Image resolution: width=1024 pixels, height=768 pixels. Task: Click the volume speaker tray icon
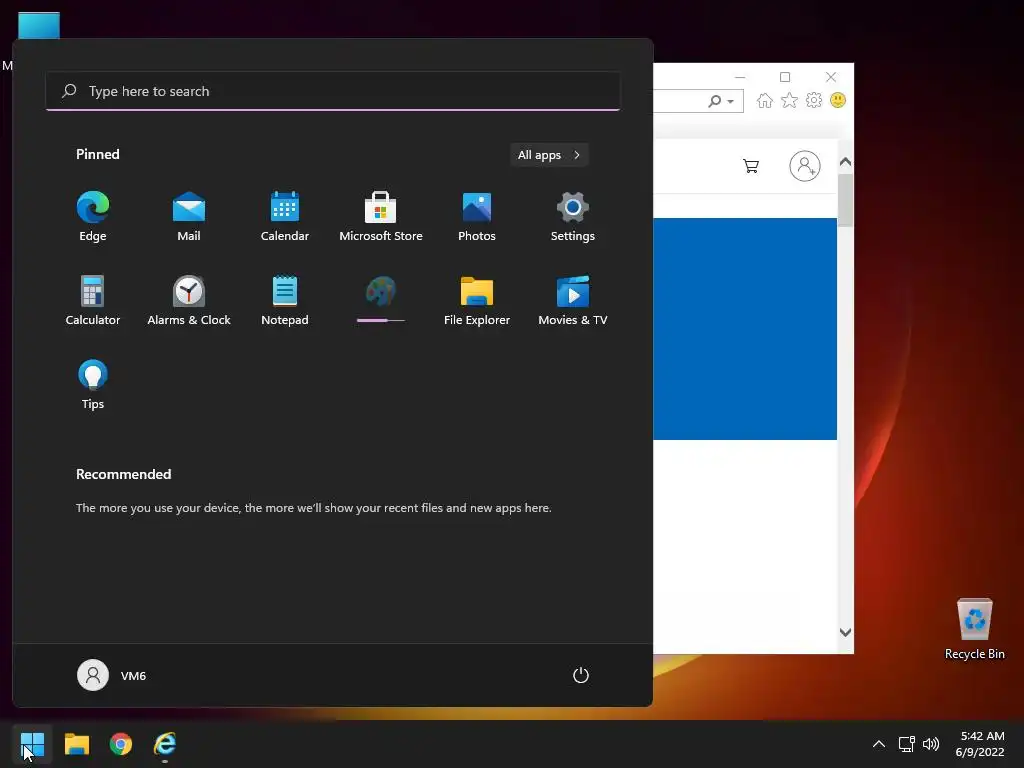pyautogui.click(x=931, y=744)
